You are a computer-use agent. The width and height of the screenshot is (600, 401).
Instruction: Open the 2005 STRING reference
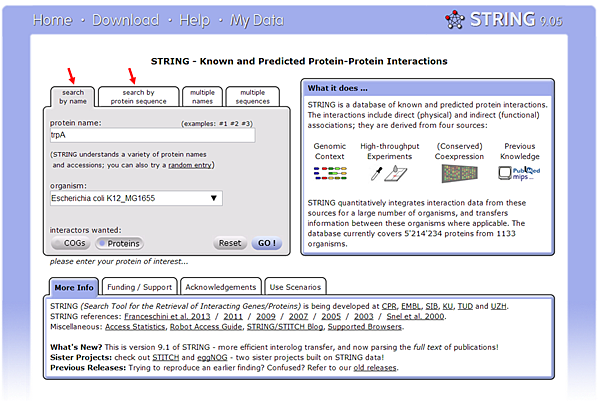point(331,317)
